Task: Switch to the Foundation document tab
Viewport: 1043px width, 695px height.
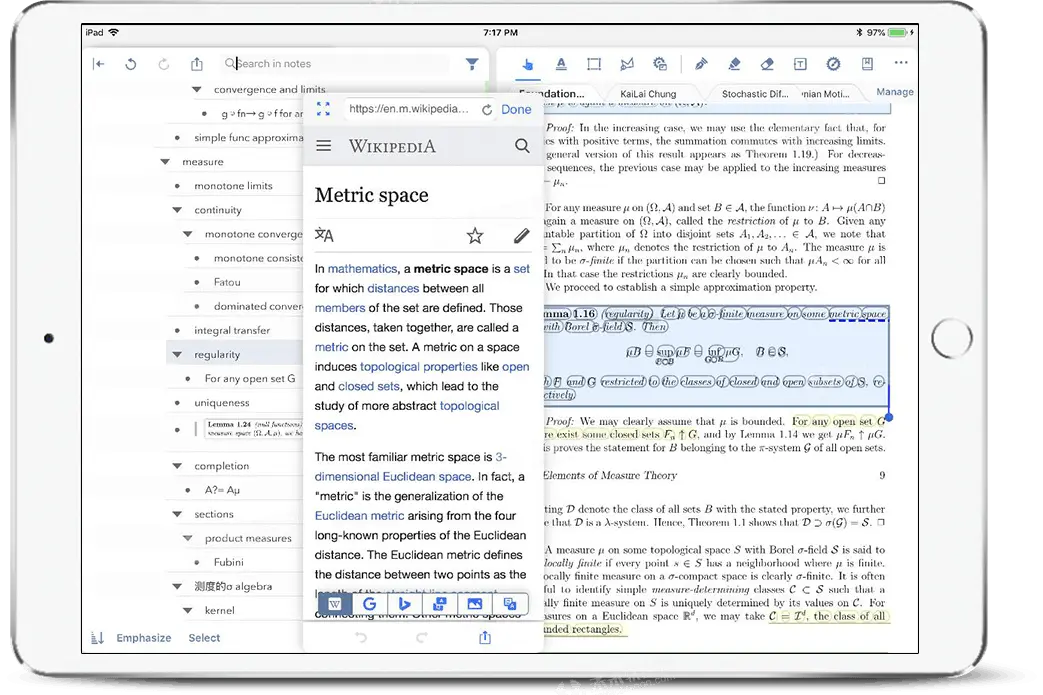Action: 551,94
